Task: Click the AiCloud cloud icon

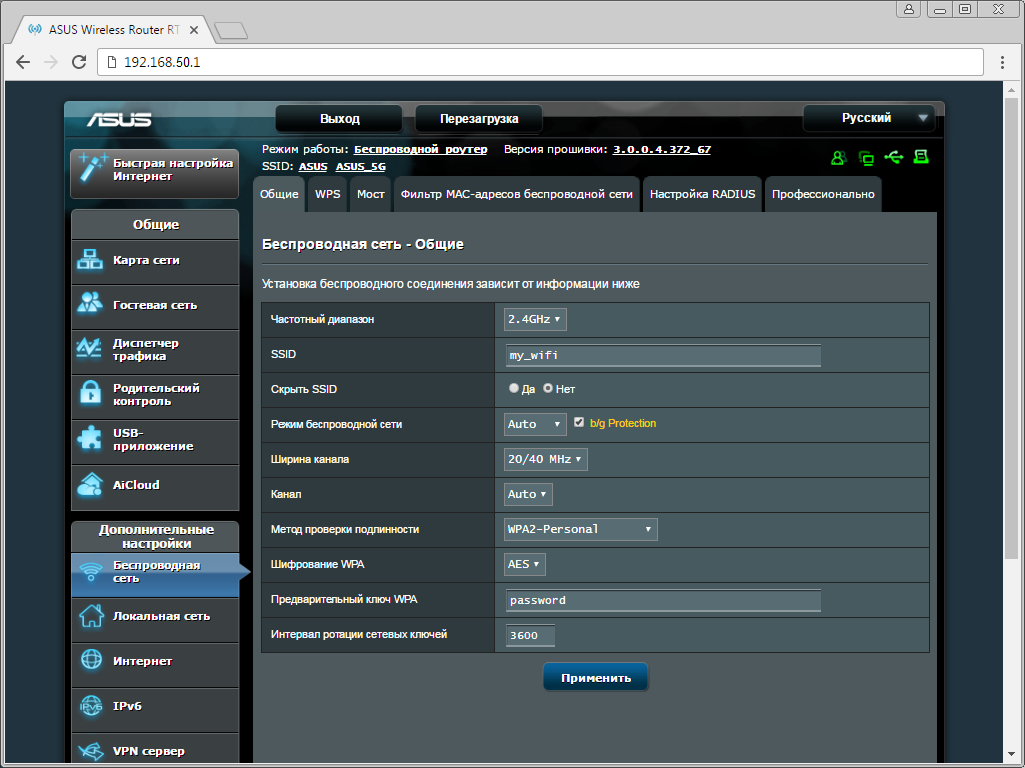Action: [x=90, y=484]
